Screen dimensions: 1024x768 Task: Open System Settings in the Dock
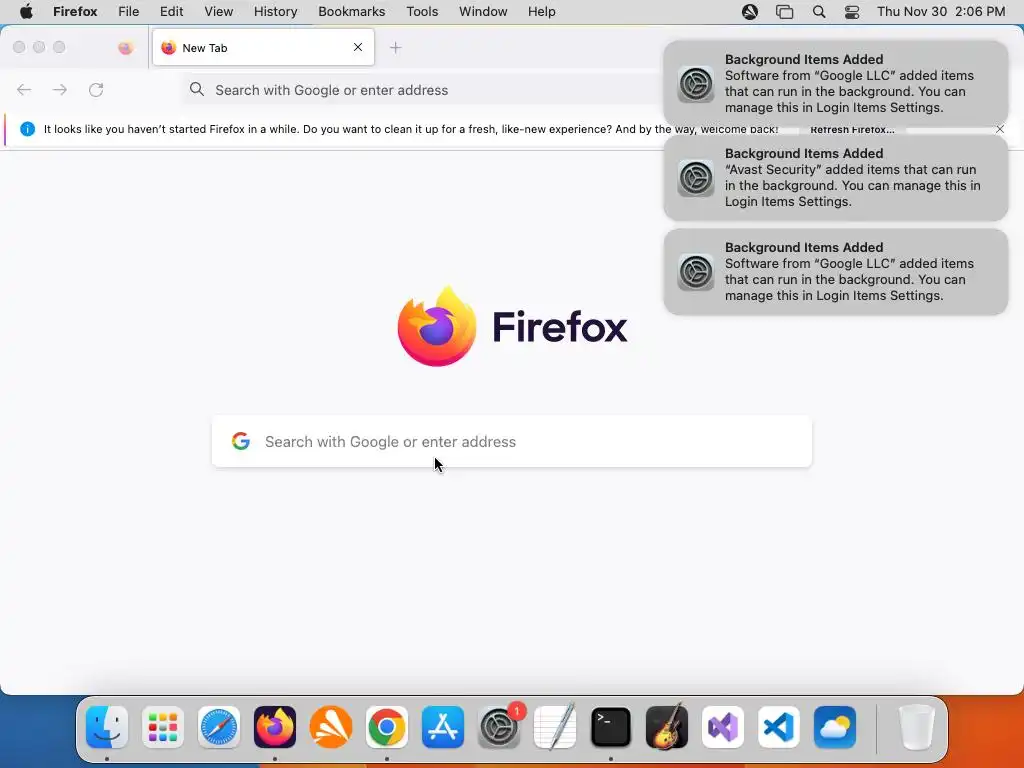click(500, 727)
